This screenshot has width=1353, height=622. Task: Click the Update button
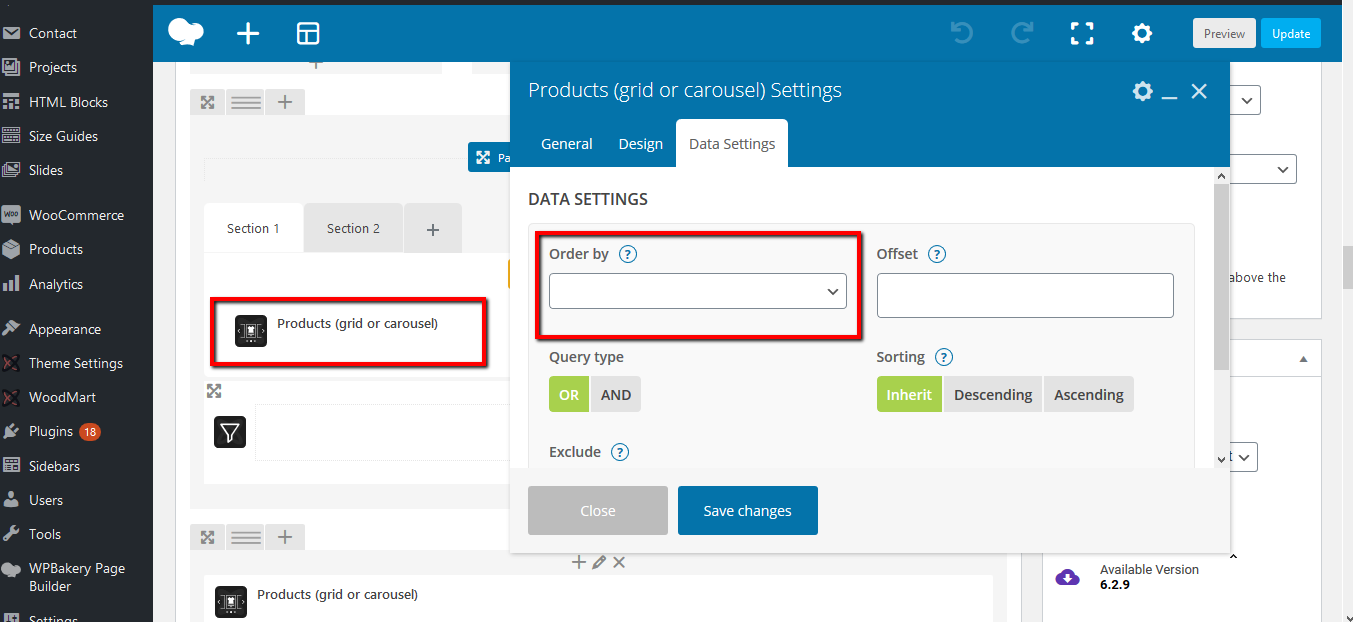tap(1291, 33)
